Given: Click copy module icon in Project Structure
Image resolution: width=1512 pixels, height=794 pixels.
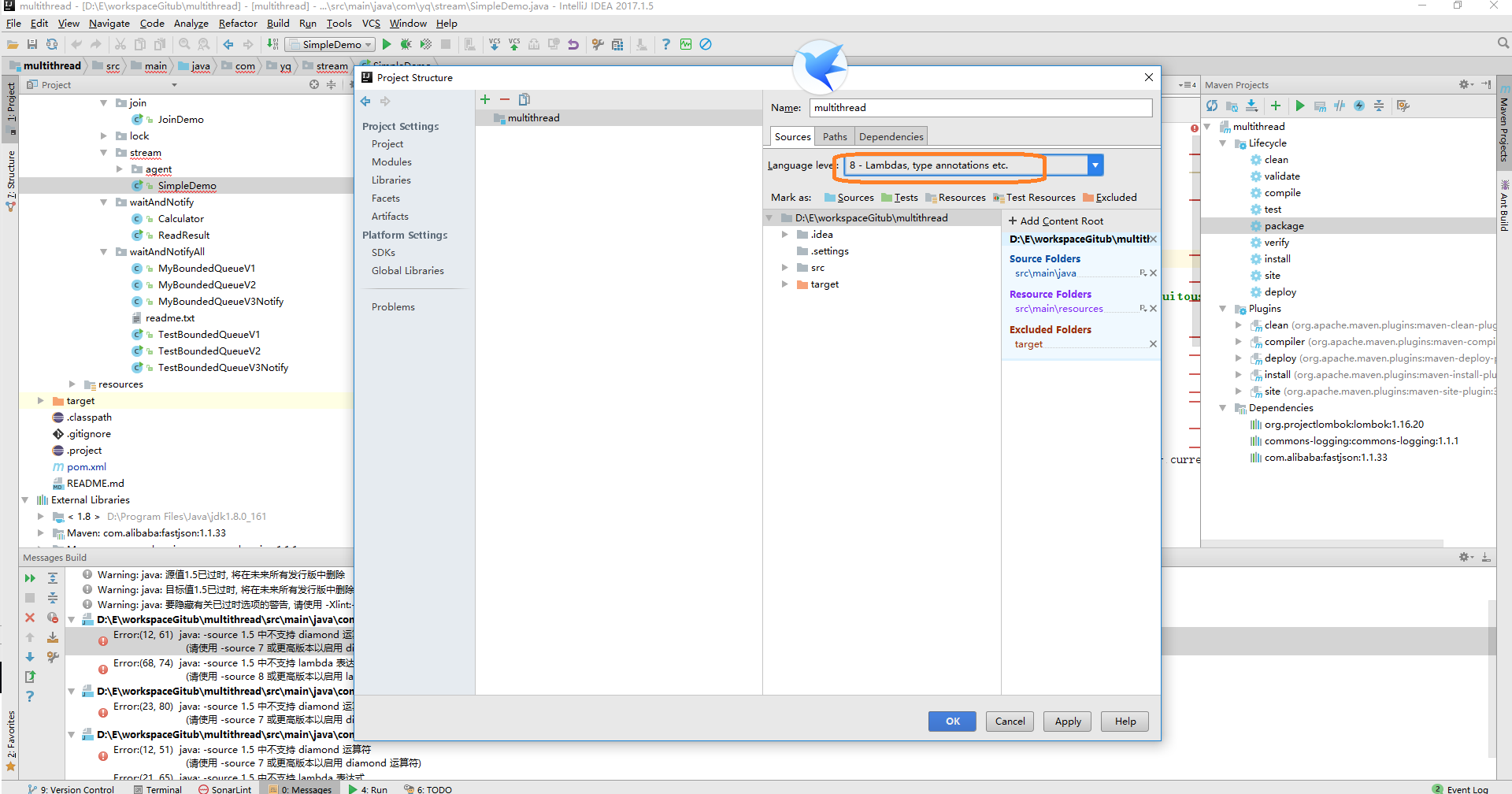Looking at the screenshot, I should coord(524,99).
